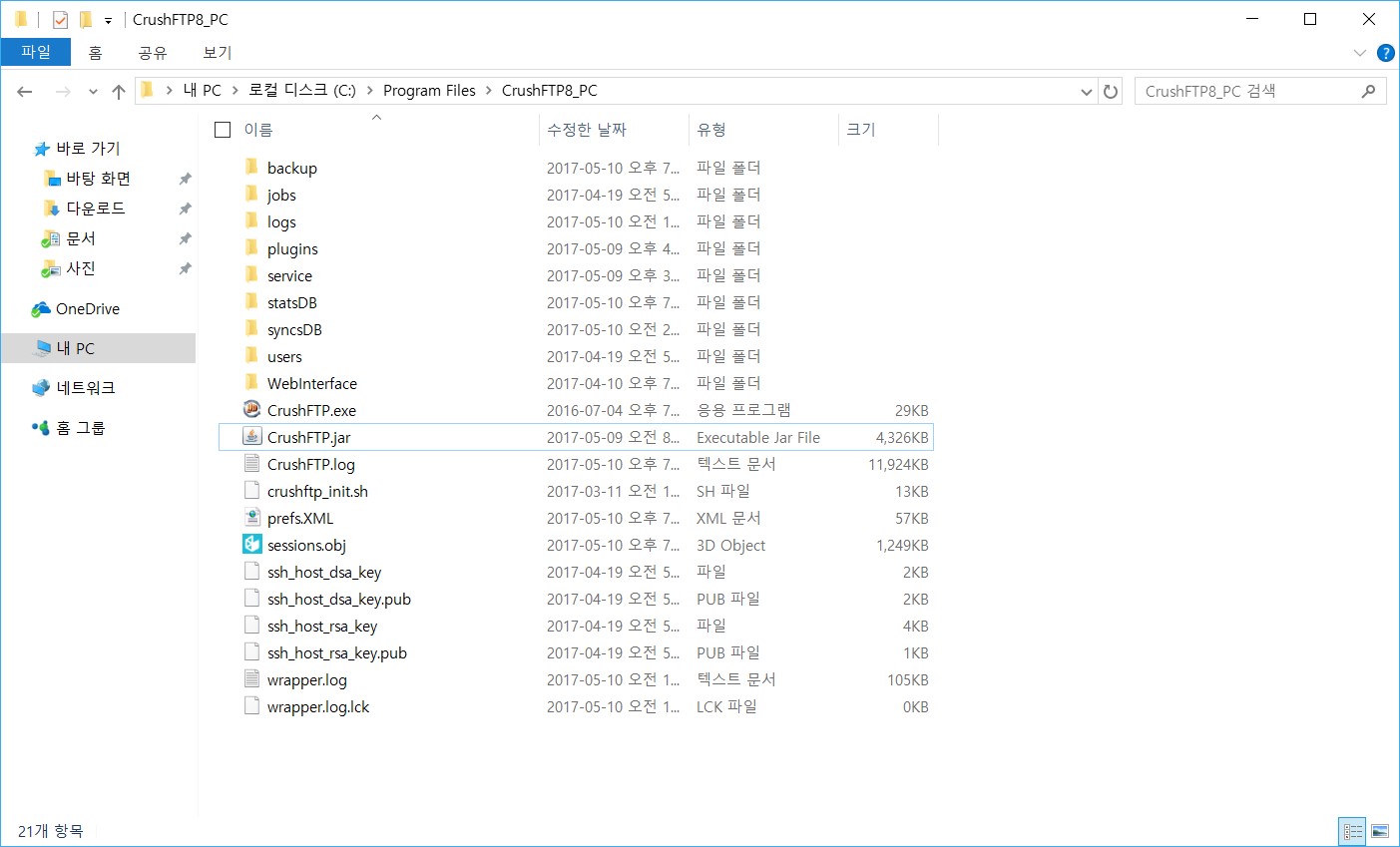The image size is (1400, 847).
Task: Switch to large icons view layout
Action: point(1380,830)
